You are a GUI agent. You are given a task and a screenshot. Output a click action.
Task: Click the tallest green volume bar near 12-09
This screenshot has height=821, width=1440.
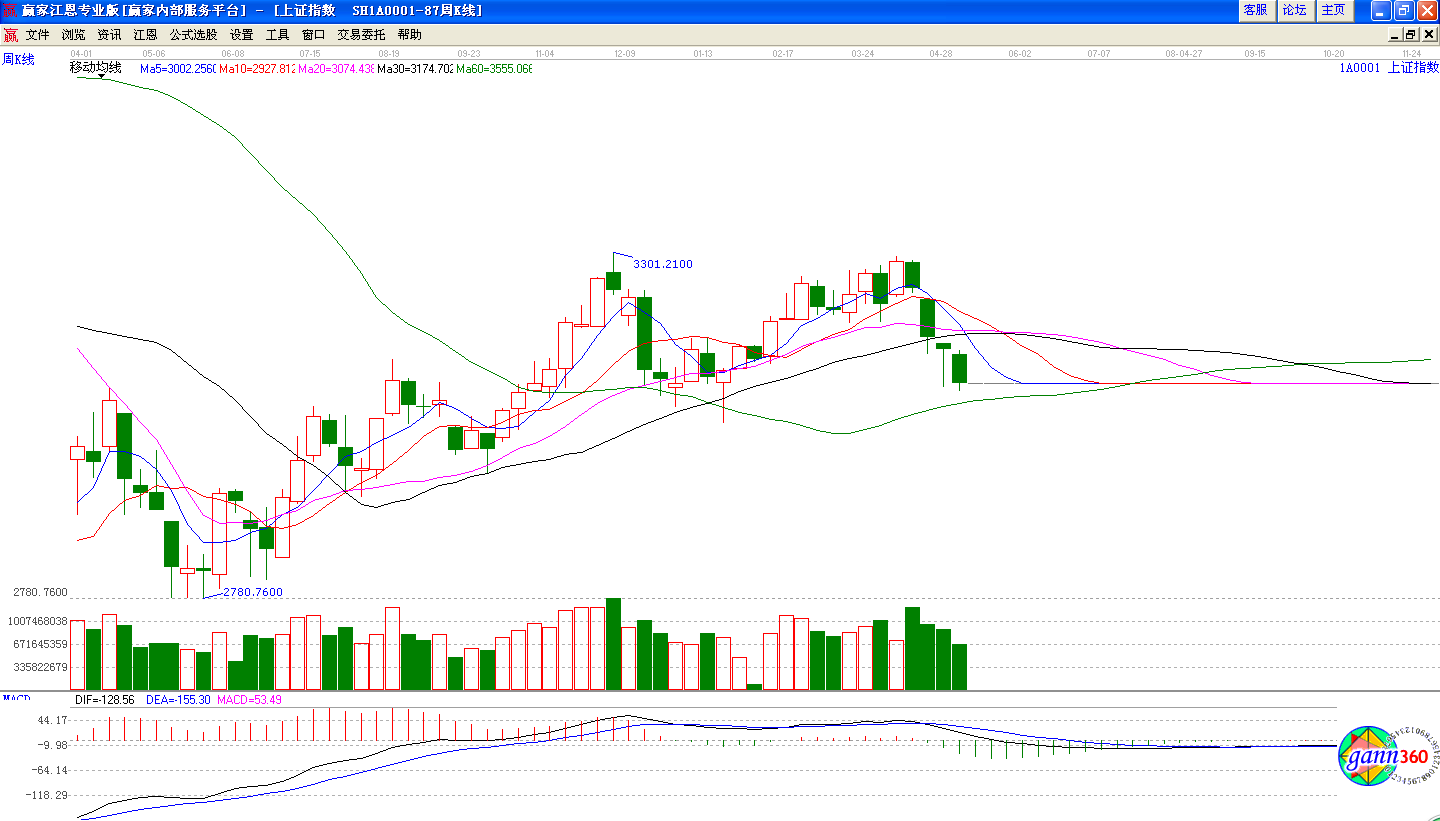pyautogui.click(x=613, y=644)
